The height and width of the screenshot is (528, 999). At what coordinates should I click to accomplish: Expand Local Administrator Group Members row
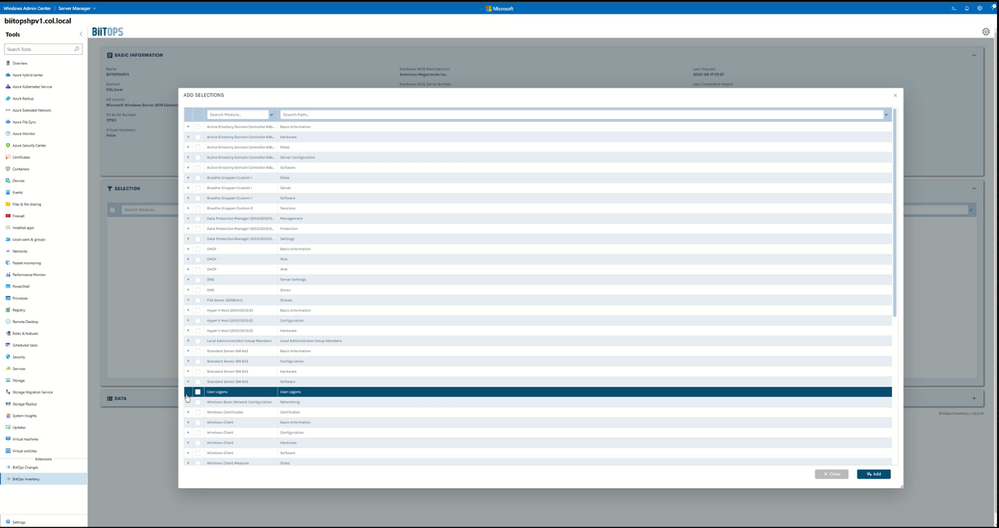point(188,341)
